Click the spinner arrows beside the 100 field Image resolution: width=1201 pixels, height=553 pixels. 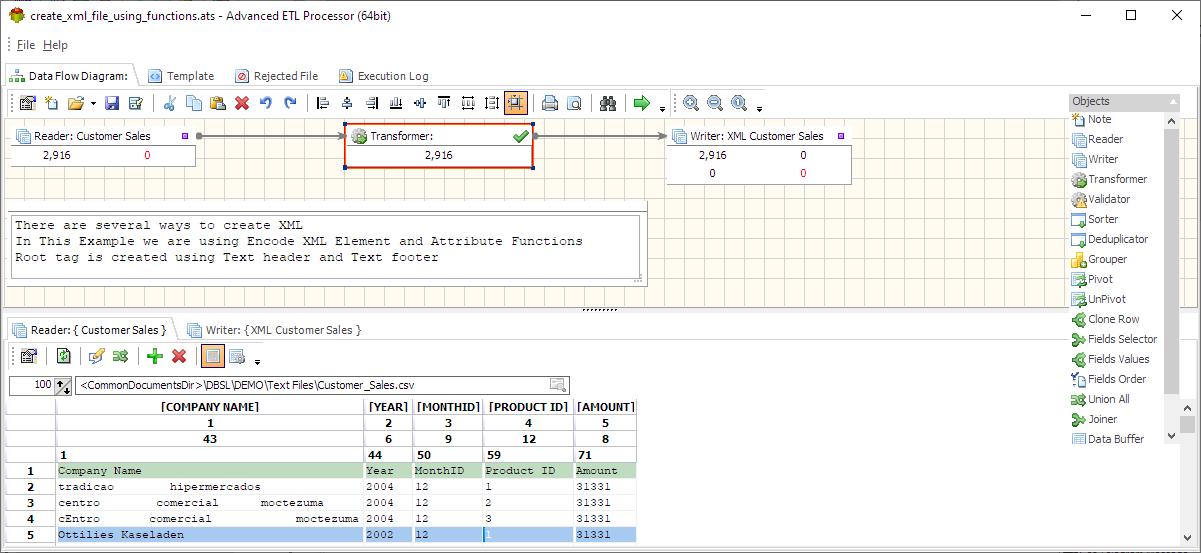point(64,385)
